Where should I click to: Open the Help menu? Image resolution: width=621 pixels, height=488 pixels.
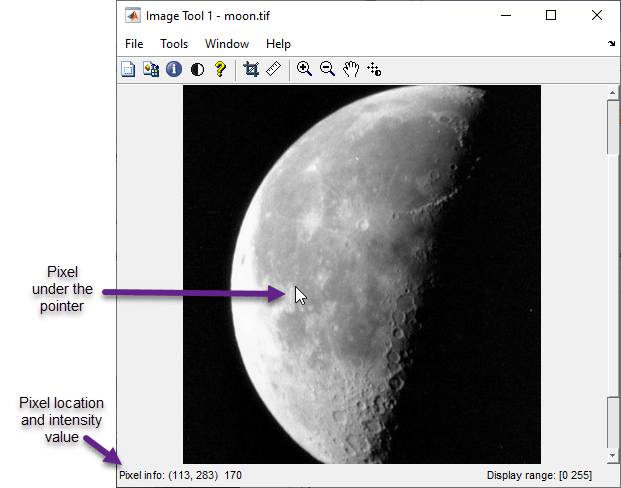coord(278,44)
